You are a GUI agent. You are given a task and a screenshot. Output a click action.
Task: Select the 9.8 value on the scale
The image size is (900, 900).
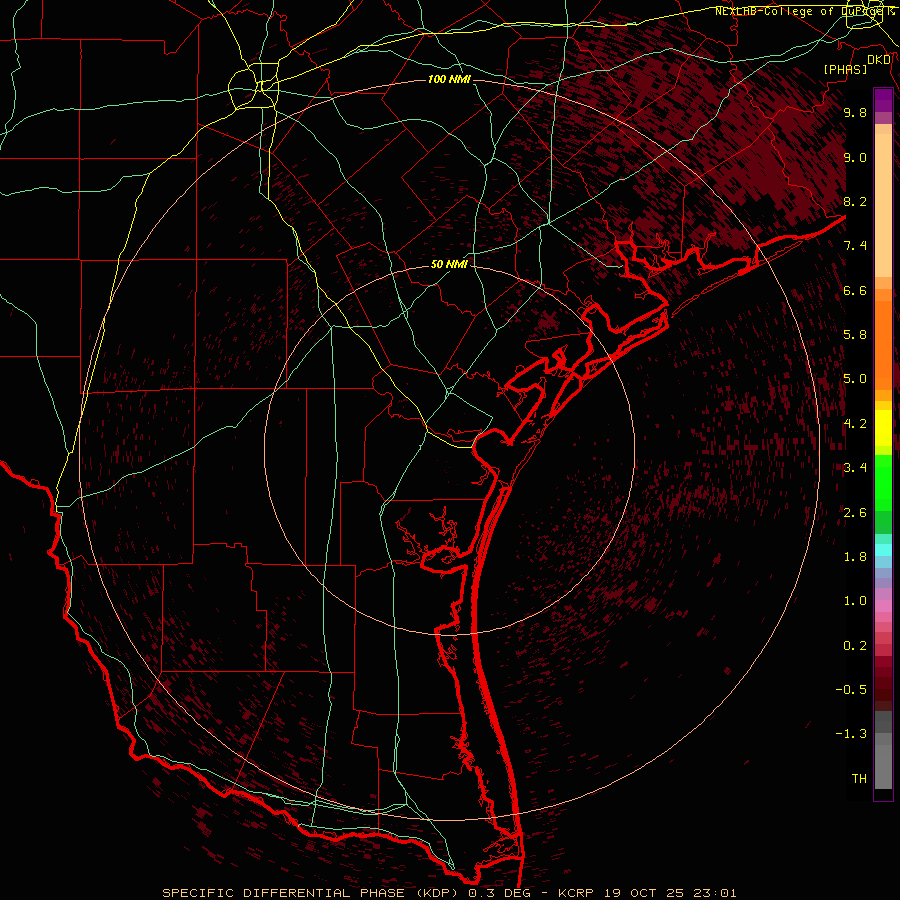(855, 112)
